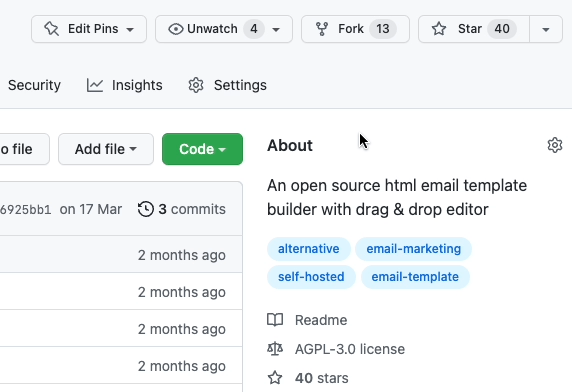Click the pin icon in Edit Pins
Viewport: 572px width, 392px height.
51,29
